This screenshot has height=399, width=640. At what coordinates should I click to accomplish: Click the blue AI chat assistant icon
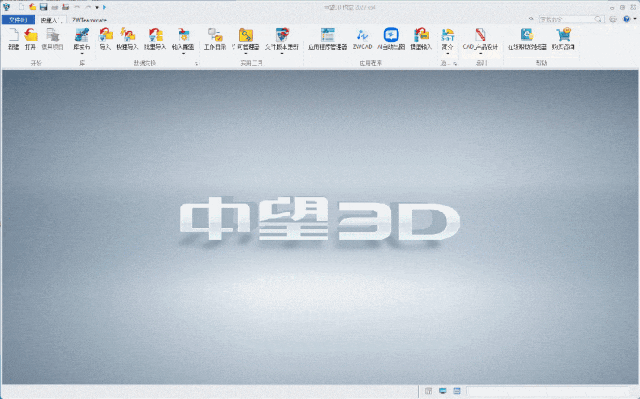pos(391,35)
